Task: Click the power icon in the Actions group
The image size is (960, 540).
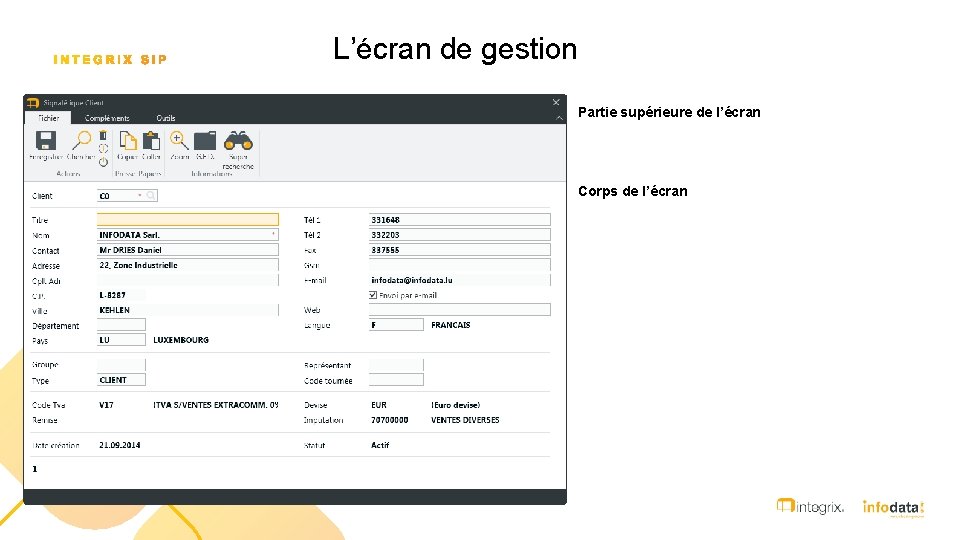Action: (103, 162)
